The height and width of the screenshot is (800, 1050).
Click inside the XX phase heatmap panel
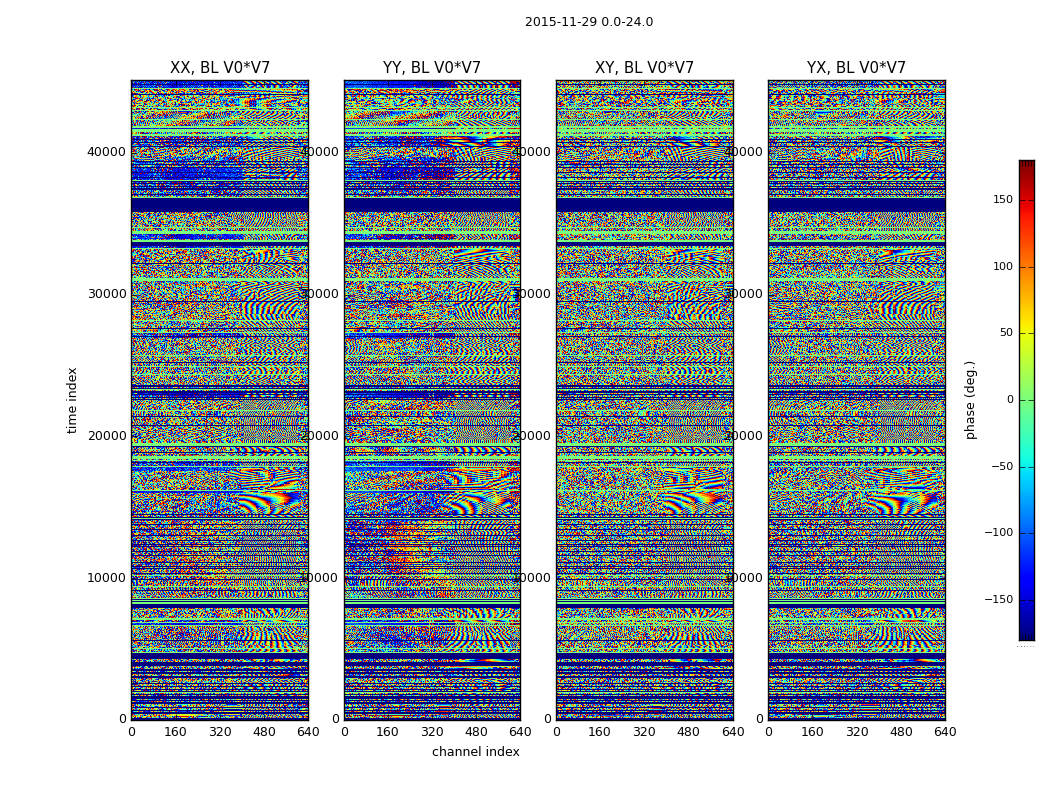[x=220, y=400]
